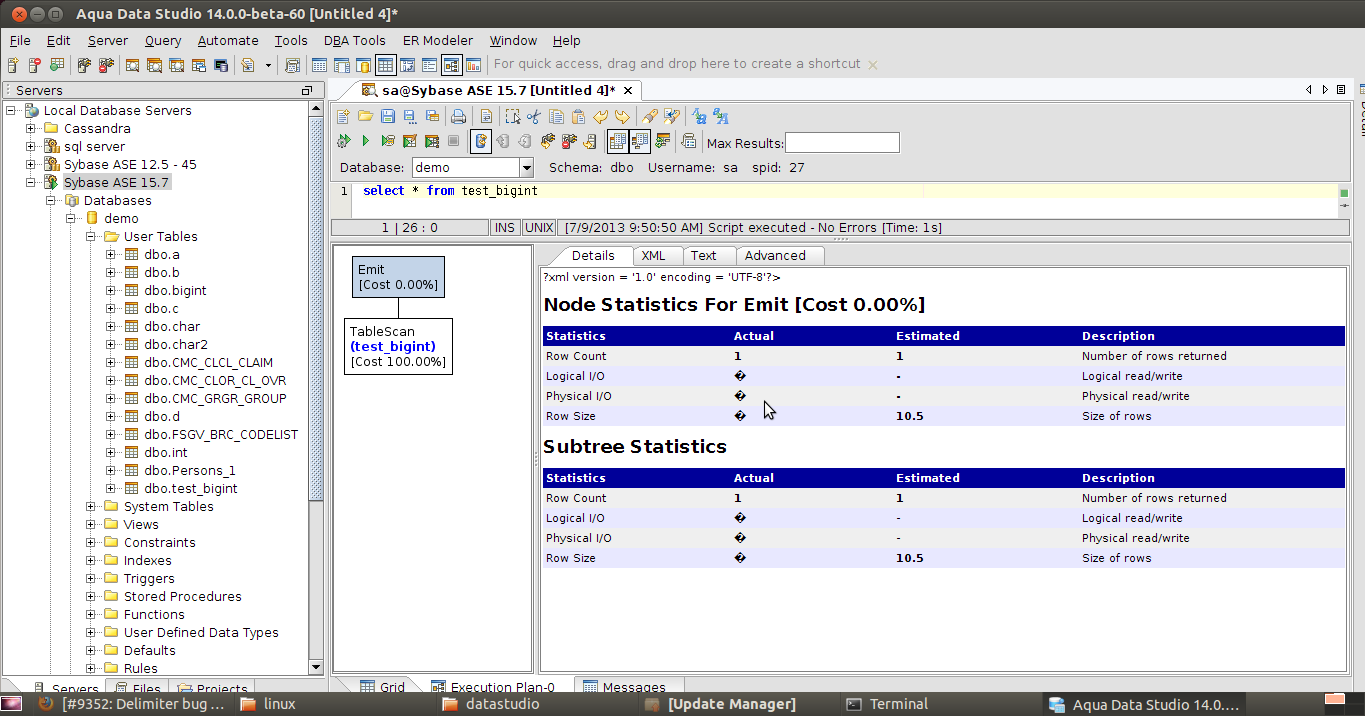
Task: Select dbo.test_bigint in the tree
Action: click(x=190, y=488)
